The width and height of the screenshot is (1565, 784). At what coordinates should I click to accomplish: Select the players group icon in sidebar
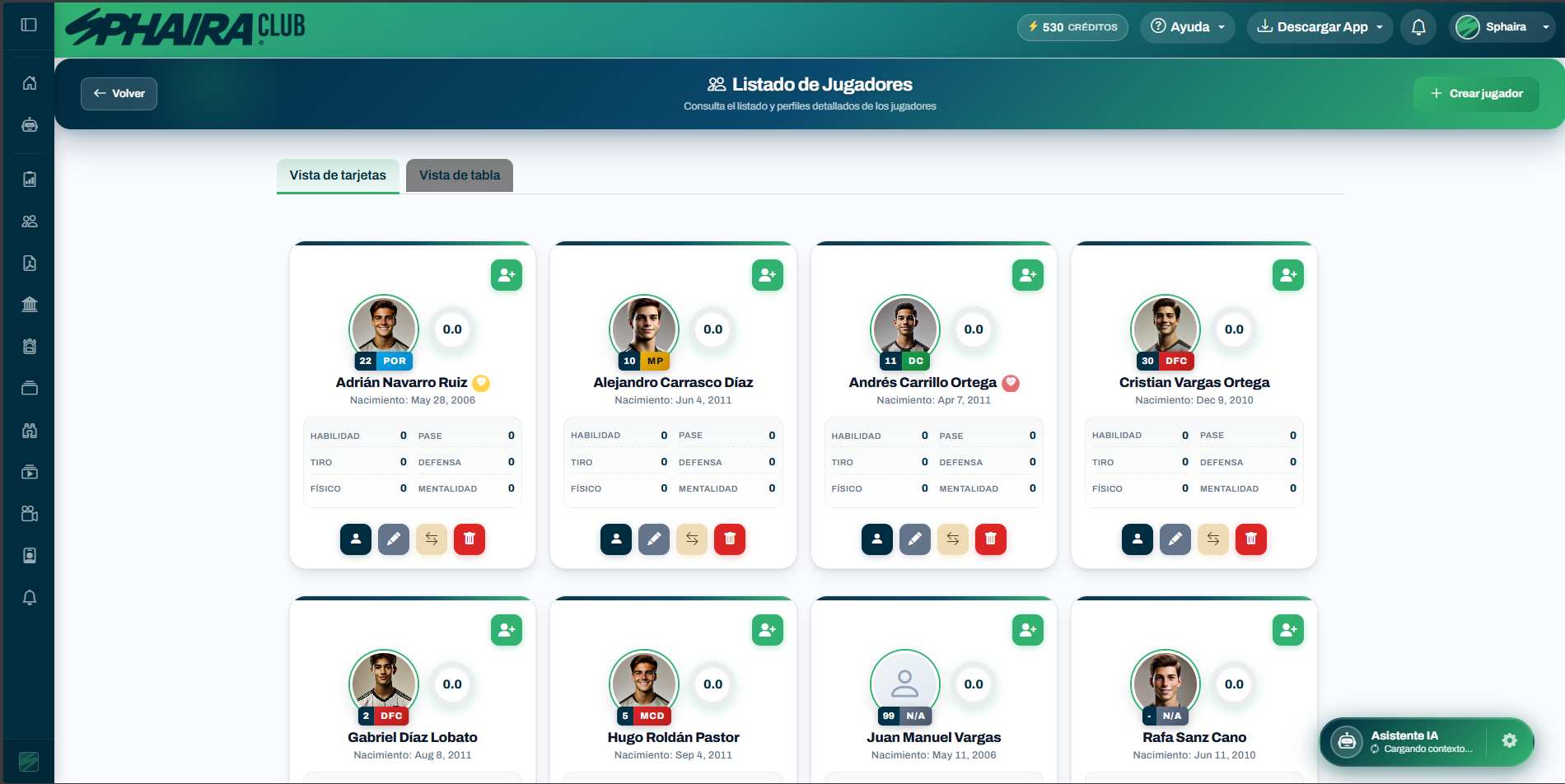coord(30,221)
